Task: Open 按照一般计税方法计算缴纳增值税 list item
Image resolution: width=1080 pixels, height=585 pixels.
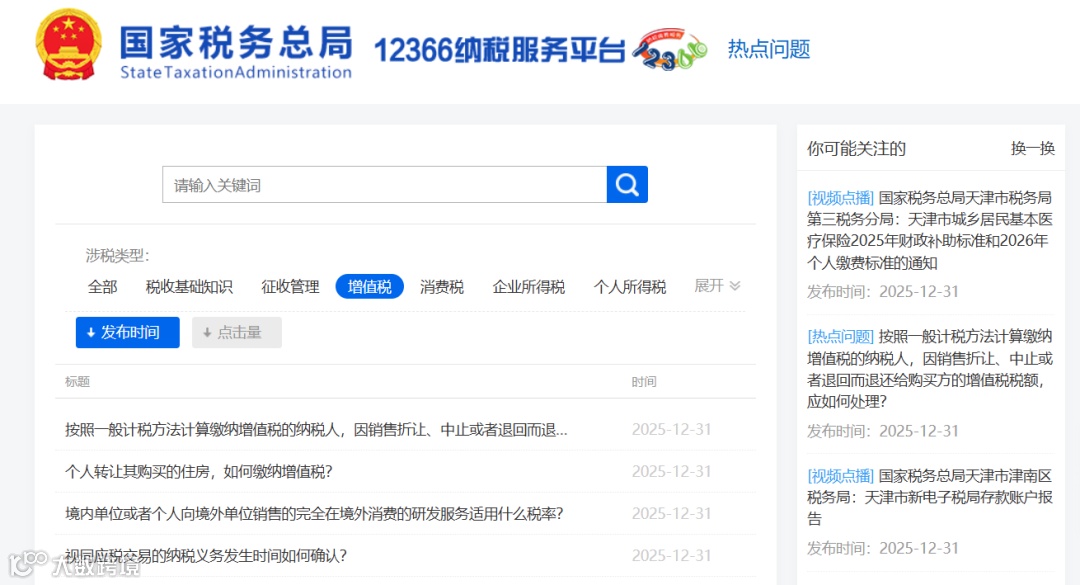Action: (316, 430)
